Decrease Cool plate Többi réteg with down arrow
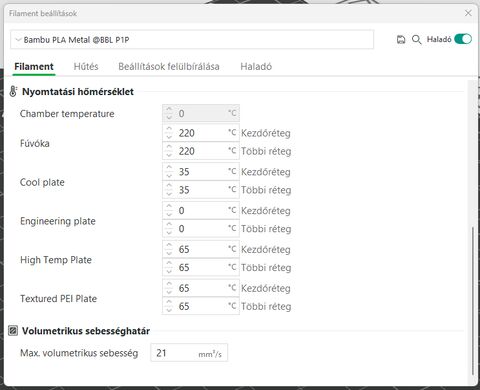The height and width of the screenshot is (390, 480). pyautogui.click(x=169, y=194)
